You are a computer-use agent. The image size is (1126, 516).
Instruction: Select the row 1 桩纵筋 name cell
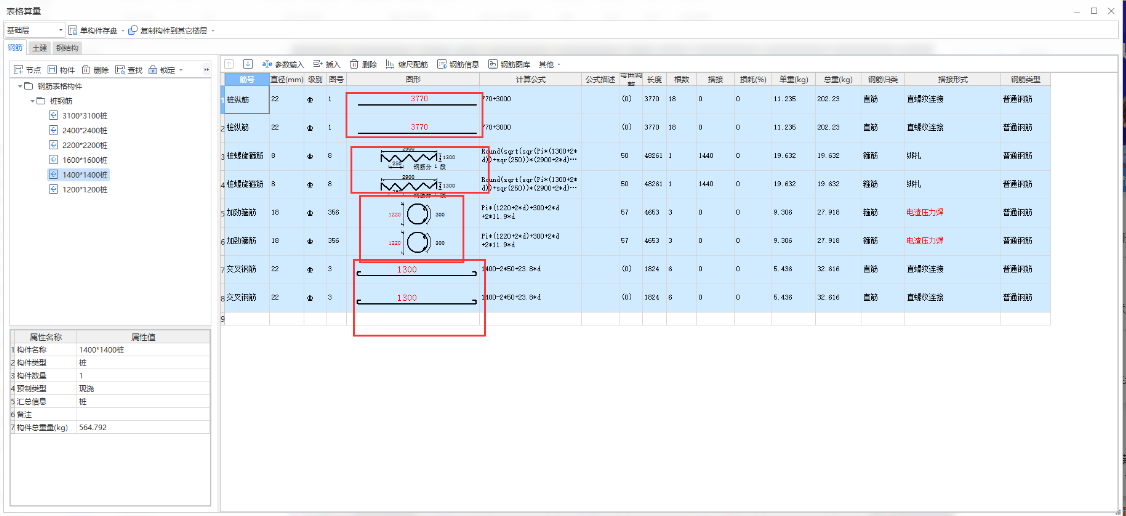pyautogui.click(x=246, y=99)
